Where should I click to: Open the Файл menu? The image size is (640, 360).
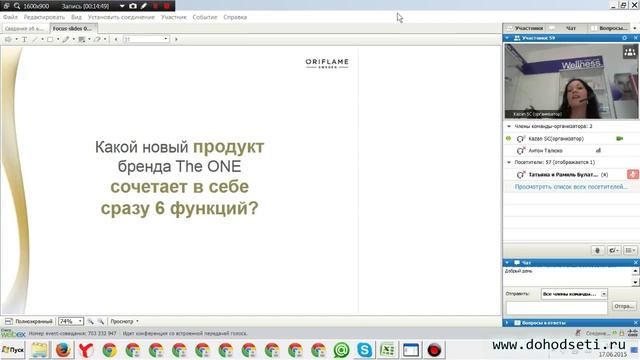coord(10,17)
